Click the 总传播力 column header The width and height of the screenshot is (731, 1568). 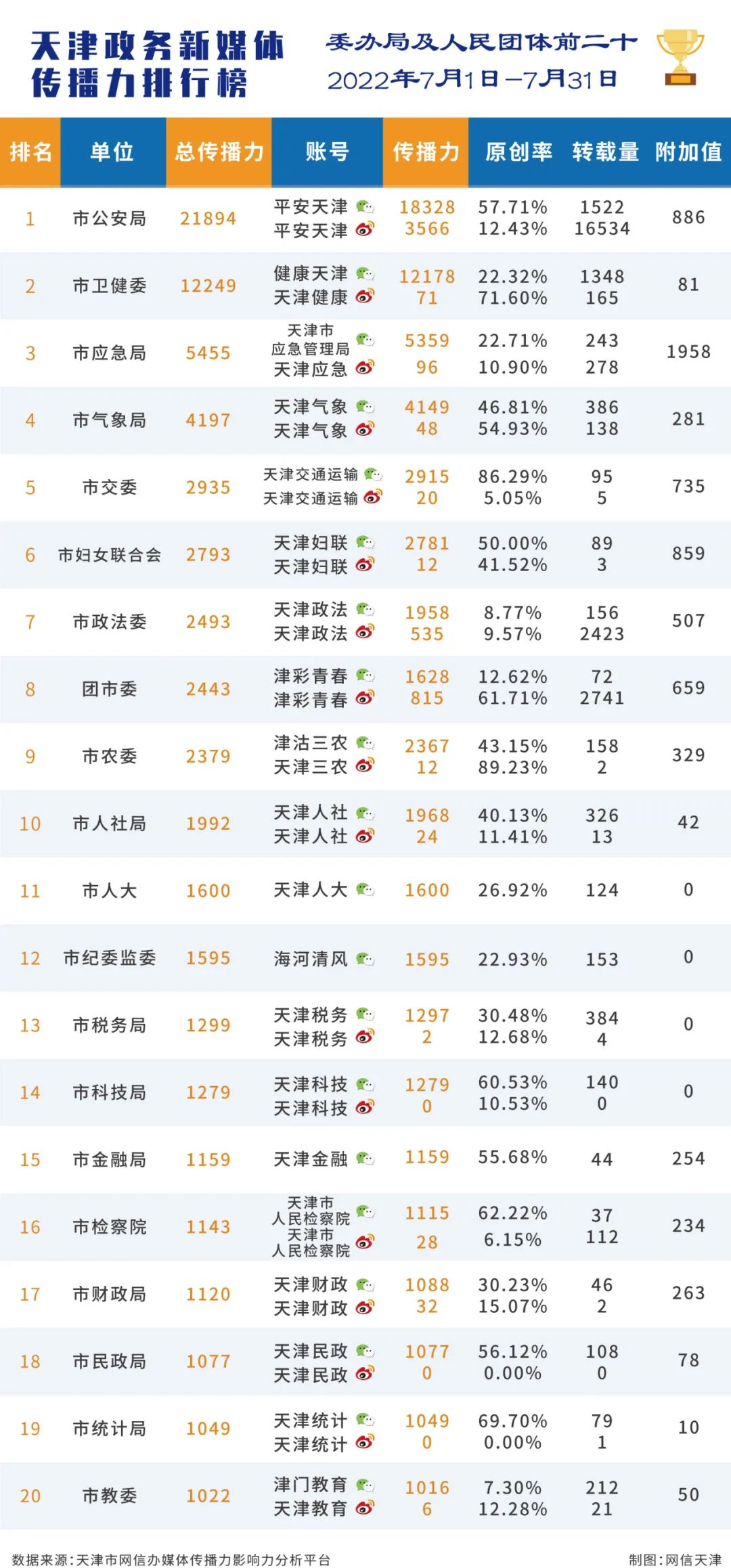click(x=219, y=152)
